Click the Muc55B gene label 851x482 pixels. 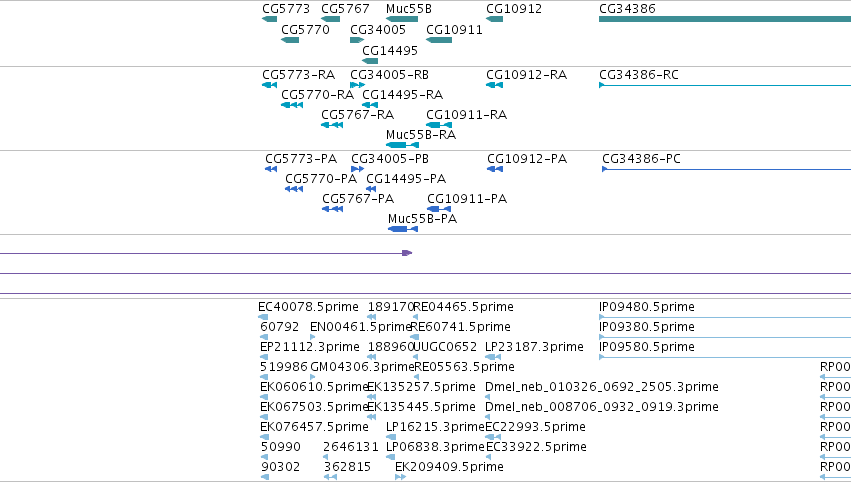click(409, 9)
